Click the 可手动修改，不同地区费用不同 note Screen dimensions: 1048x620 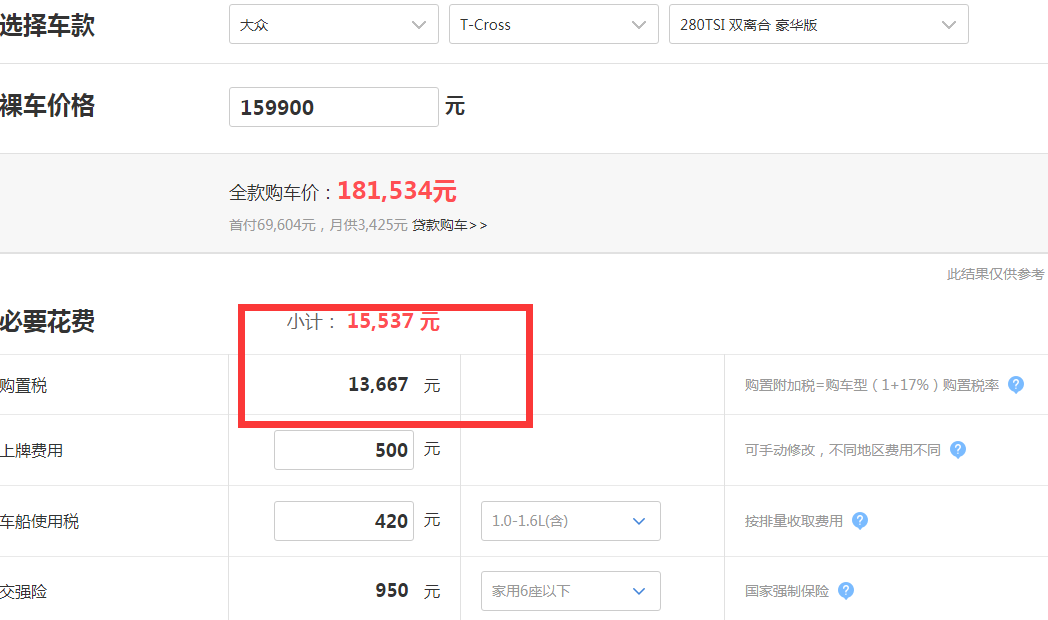click(x=842, y=450)
